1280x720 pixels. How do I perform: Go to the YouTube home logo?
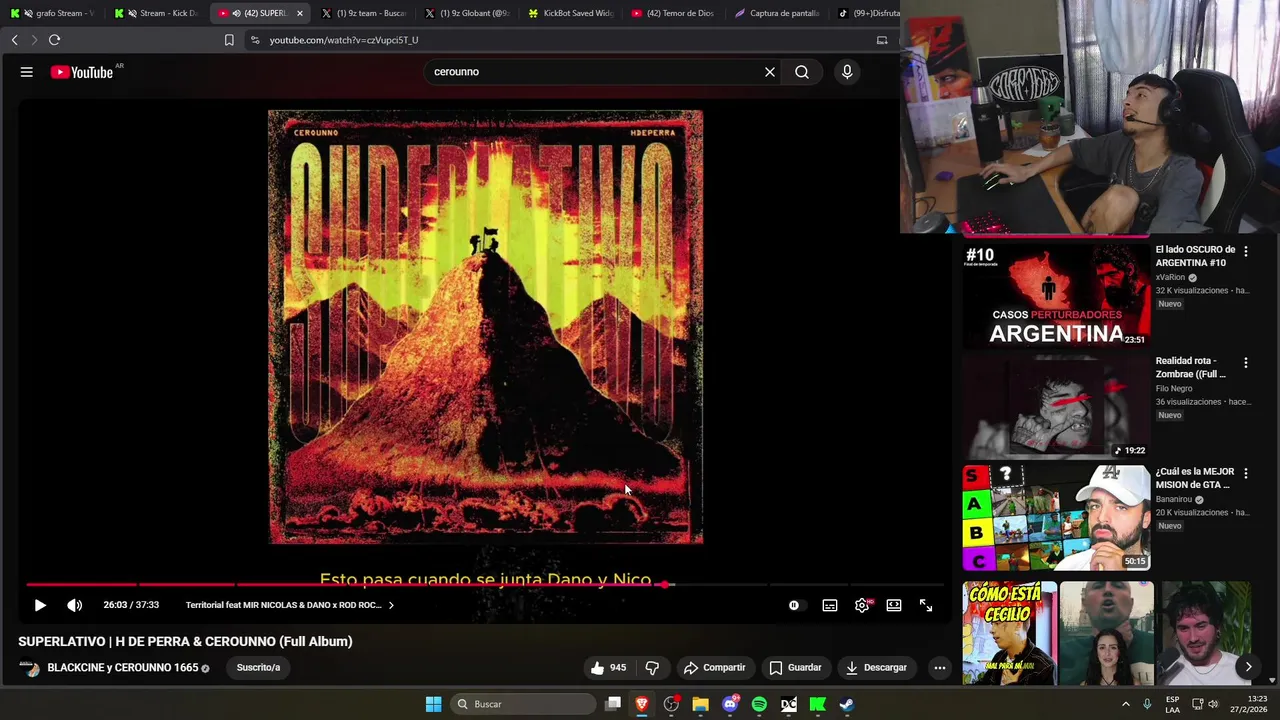(82, 72)
